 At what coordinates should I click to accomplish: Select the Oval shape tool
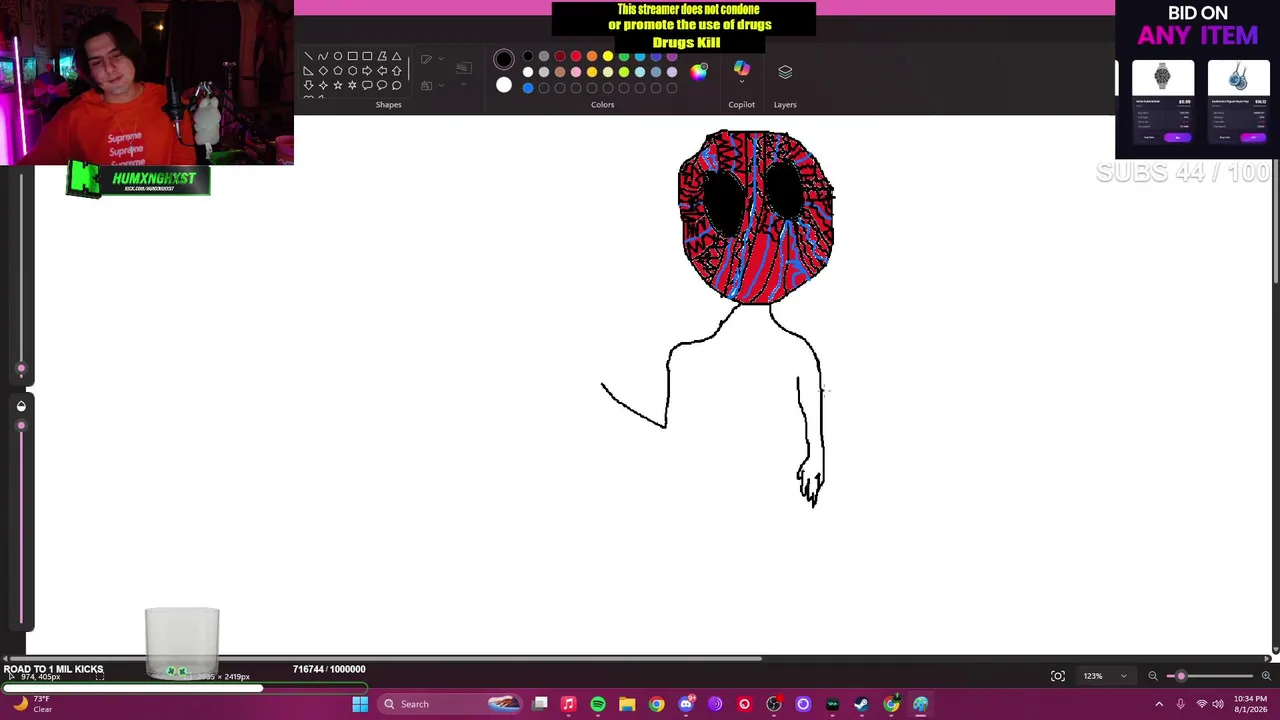338,56
